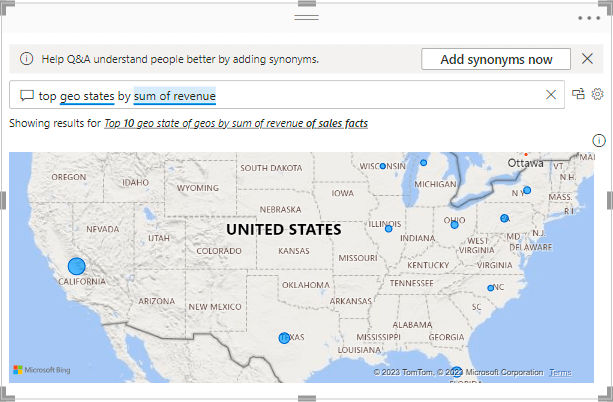Click the Add synonyms now button

(496, 59)
